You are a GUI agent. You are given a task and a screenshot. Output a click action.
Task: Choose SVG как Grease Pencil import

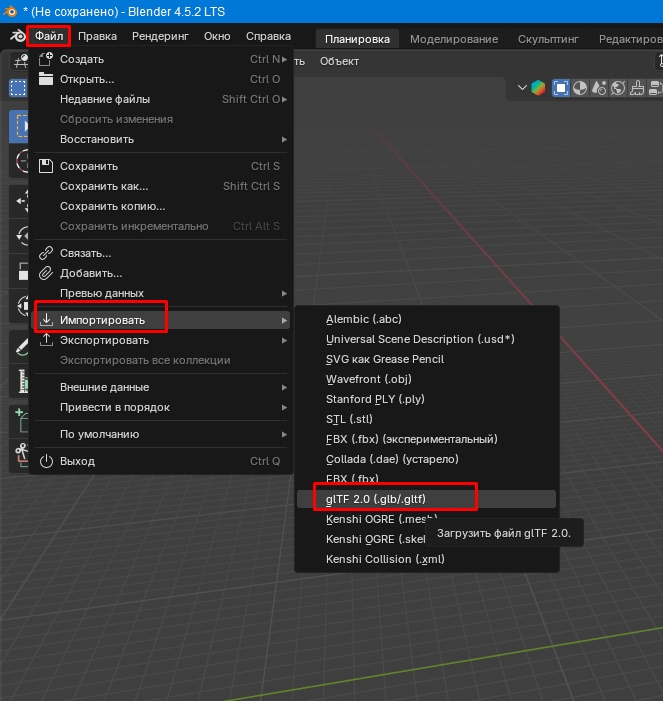coord(427,359)
